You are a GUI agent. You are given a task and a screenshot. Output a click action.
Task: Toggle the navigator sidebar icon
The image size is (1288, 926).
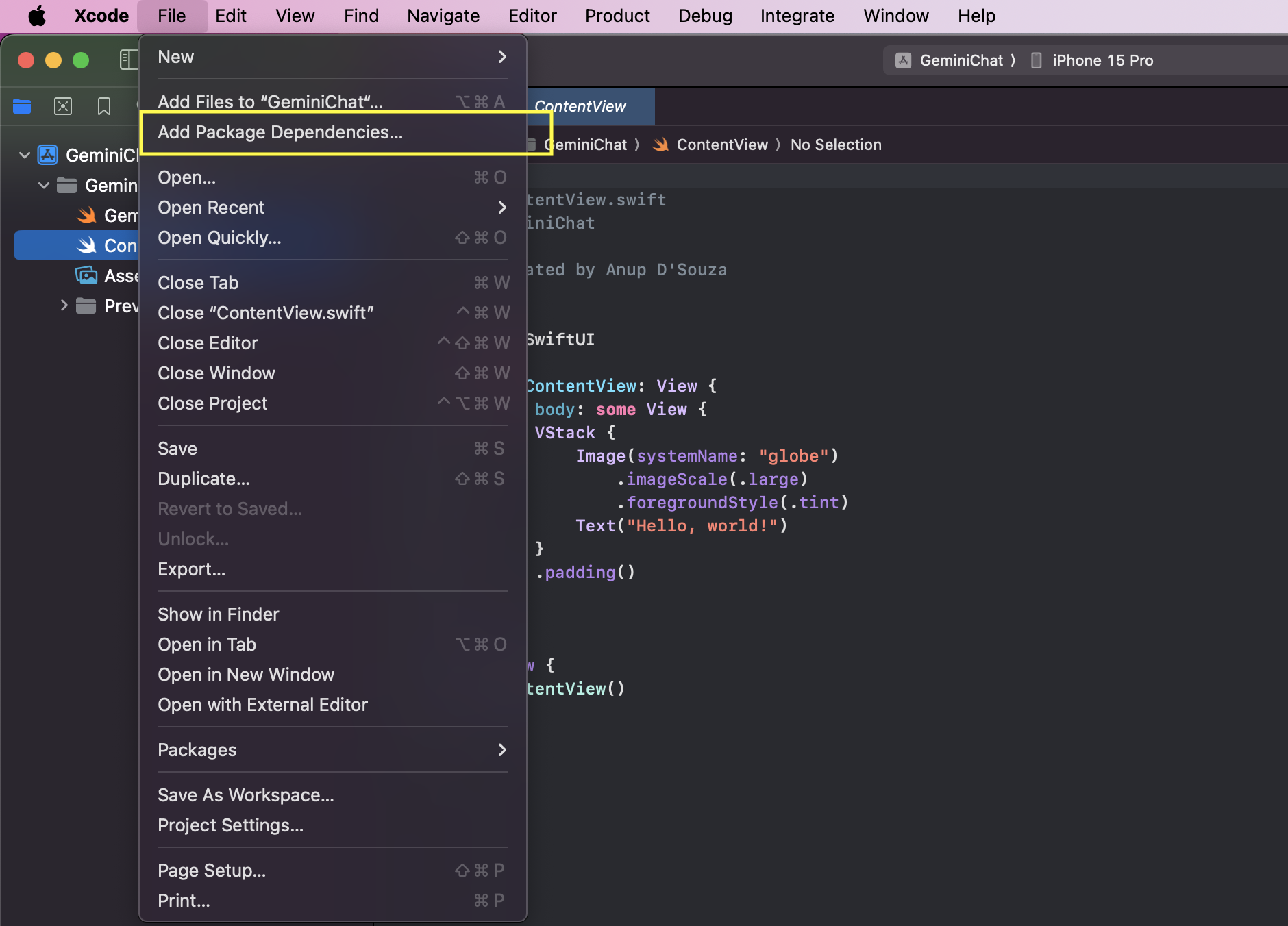(128, 60)
